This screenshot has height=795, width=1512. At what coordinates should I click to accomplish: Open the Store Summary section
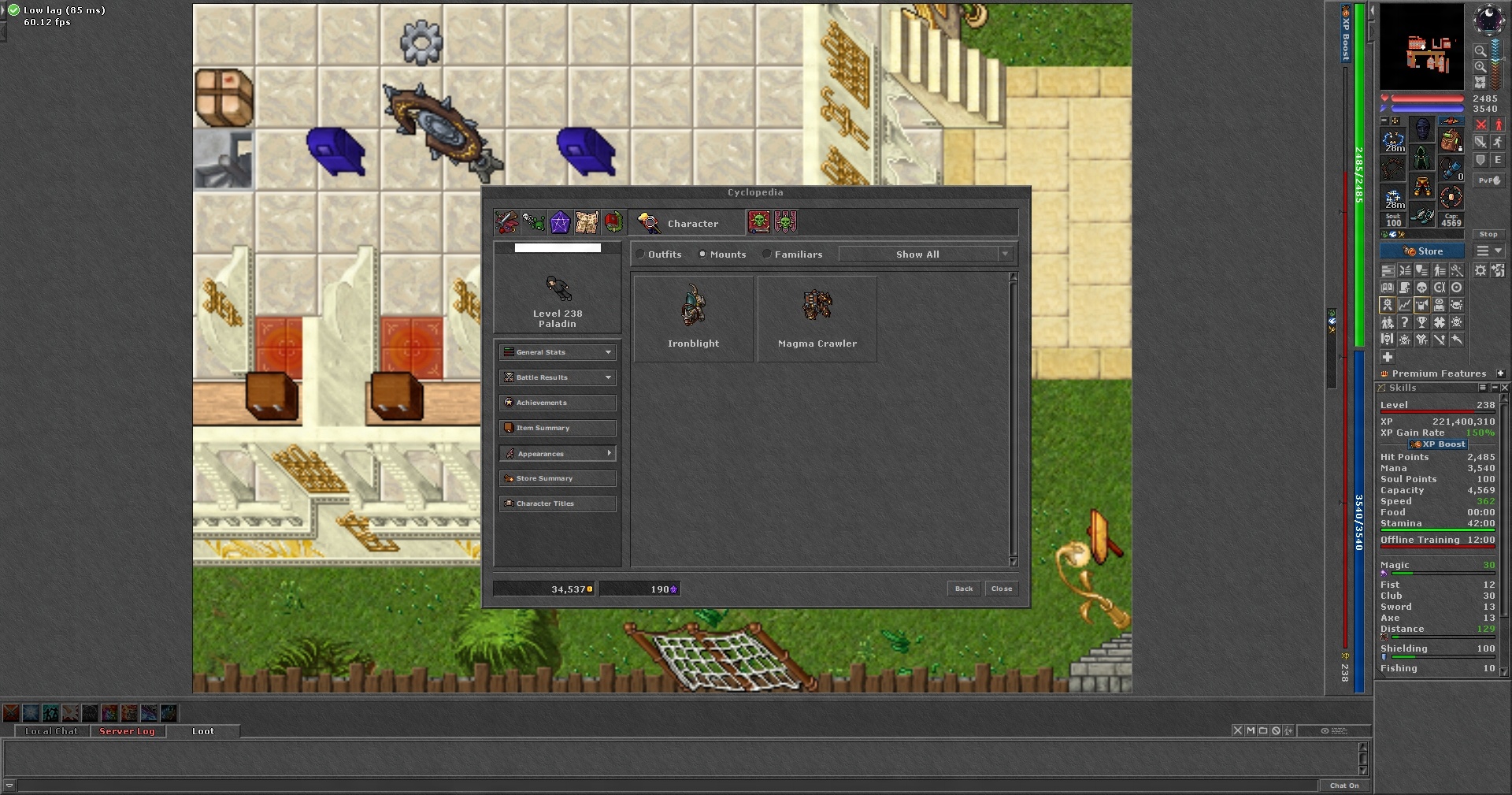558,478
